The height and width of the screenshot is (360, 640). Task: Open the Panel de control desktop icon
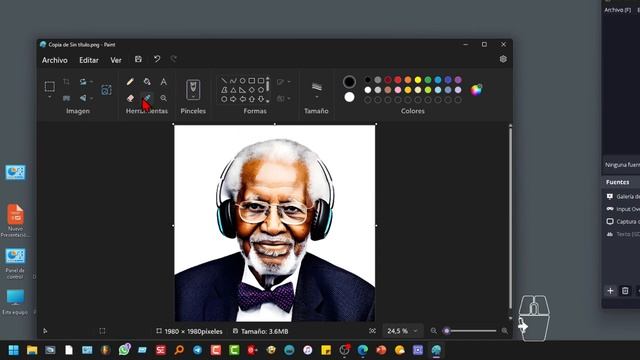(15, 263)
